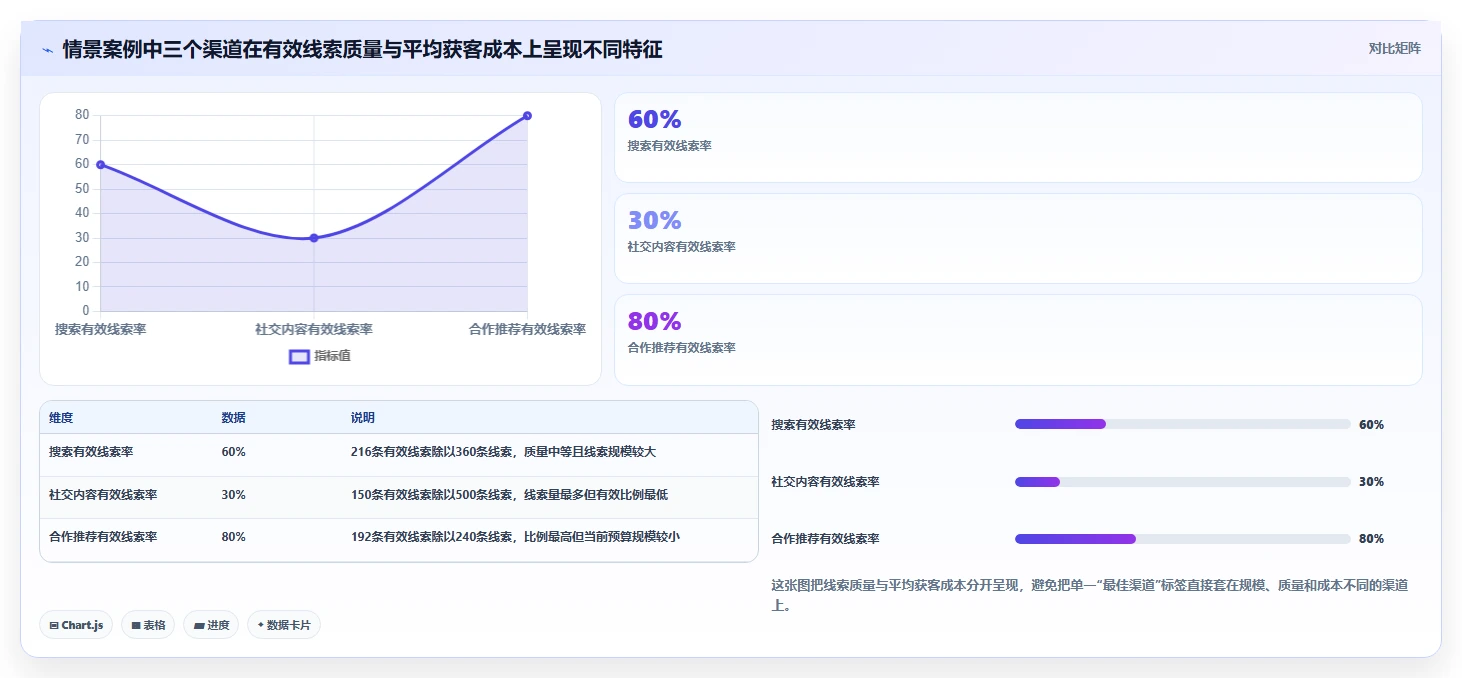Click the chart data point at value 60
1462x678 pixels.
[100, 164]
